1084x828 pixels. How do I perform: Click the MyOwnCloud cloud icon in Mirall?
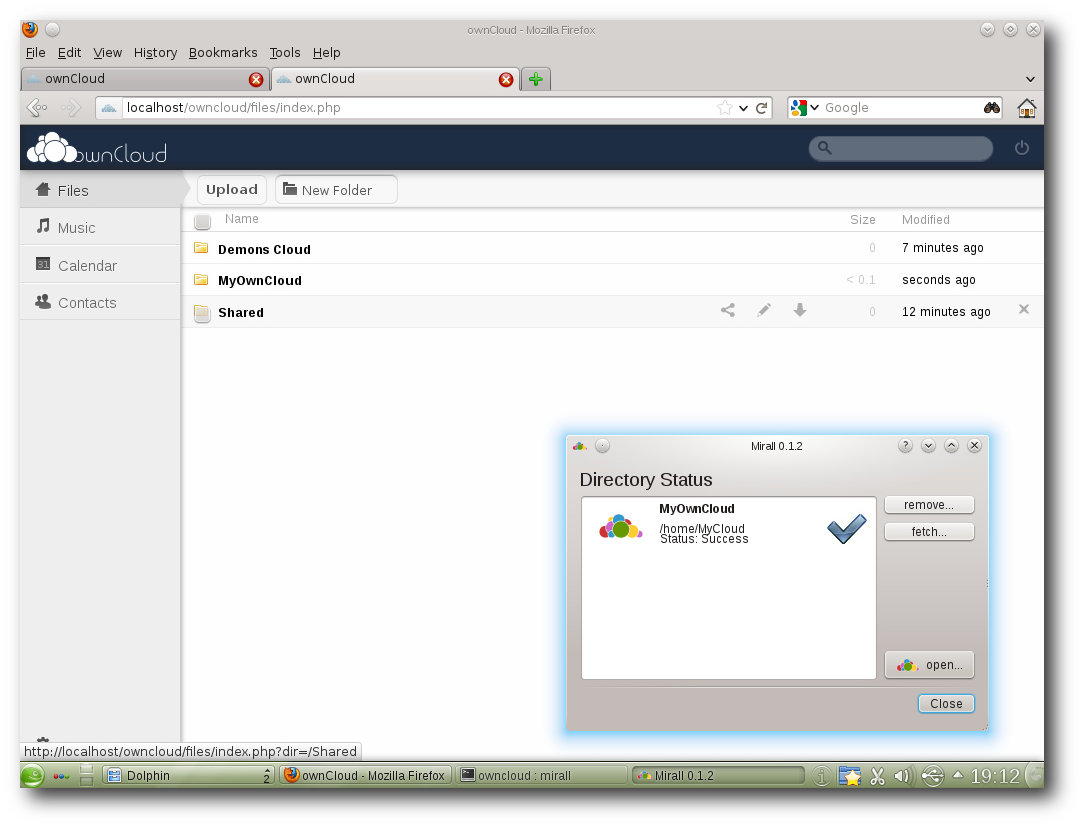click(x=620, y=527)
